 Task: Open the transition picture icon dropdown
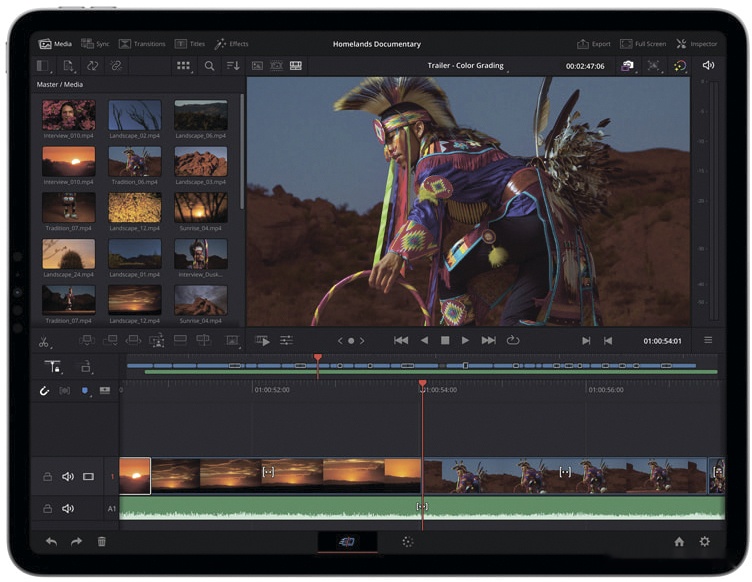pyautogui.click(x=233, y=341)
